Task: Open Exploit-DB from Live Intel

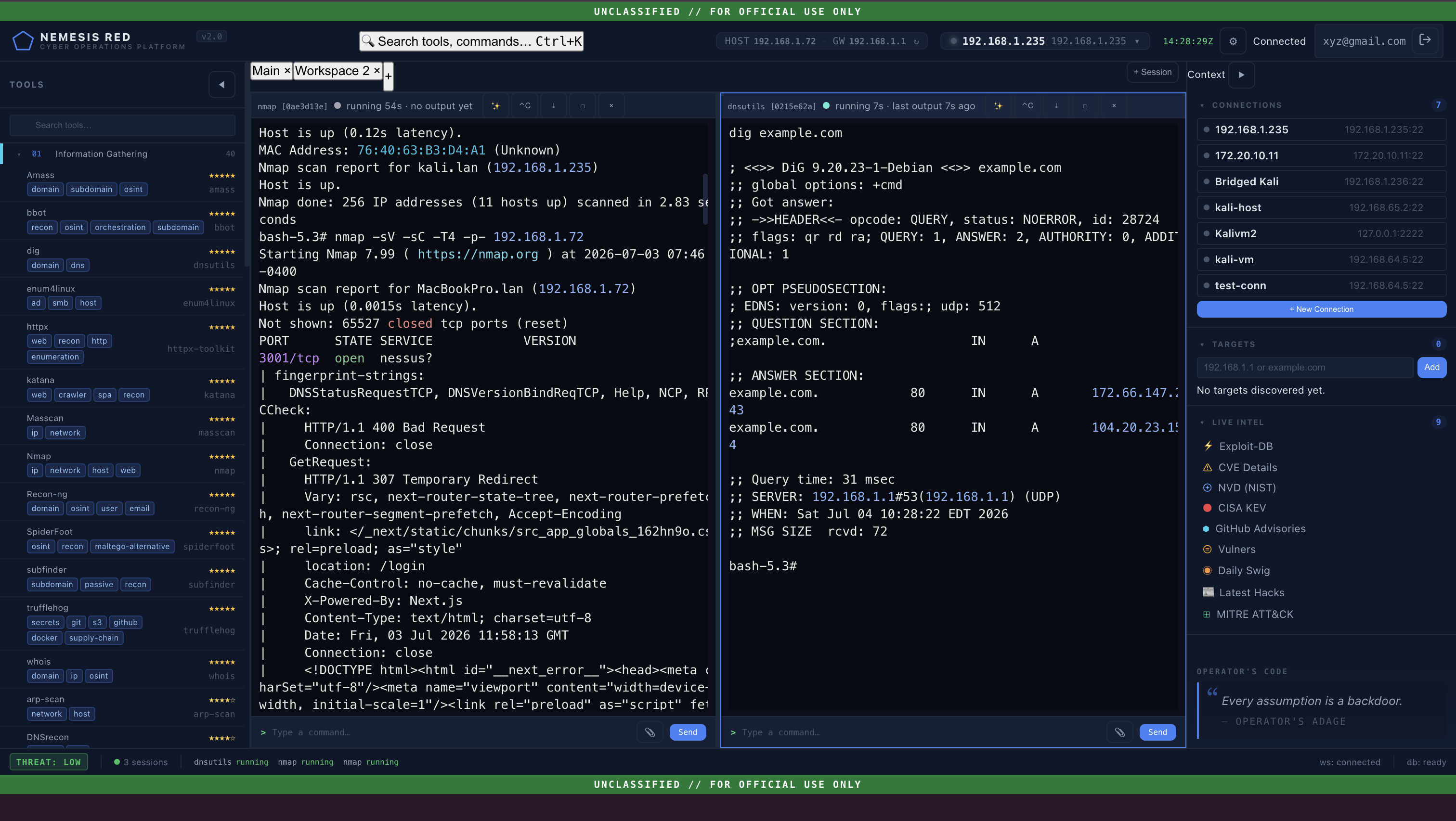Action: pos(1246,447)
